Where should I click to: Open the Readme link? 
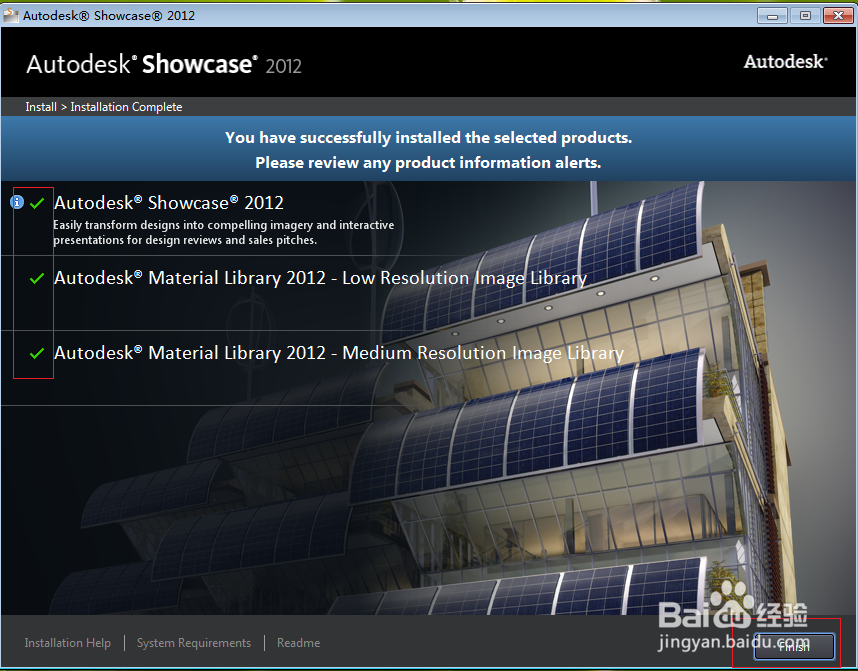coord(299,643)
